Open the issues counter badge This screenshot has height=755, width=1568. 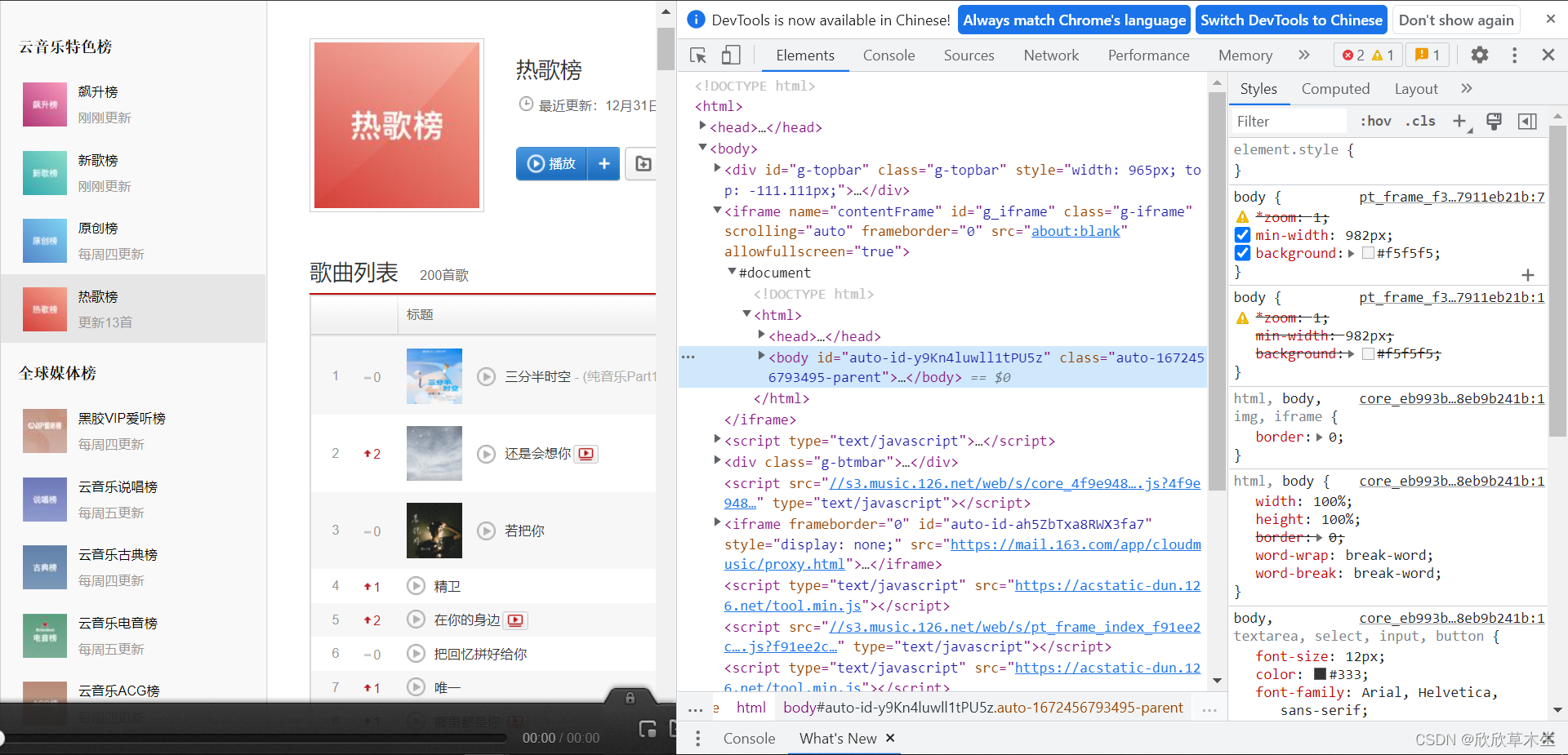1428,55
